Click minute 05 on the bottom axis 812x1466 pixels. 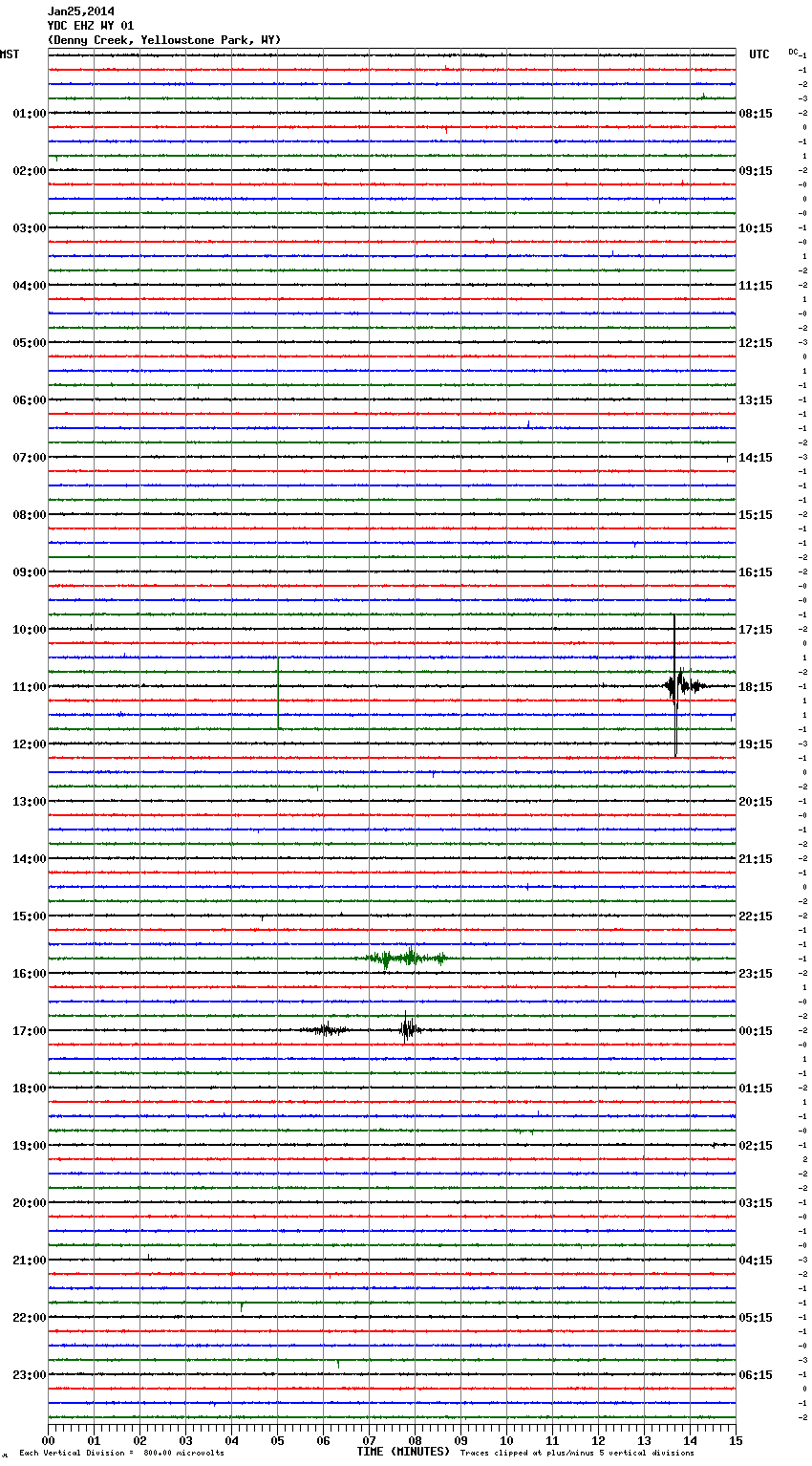tap(277, 1441)
